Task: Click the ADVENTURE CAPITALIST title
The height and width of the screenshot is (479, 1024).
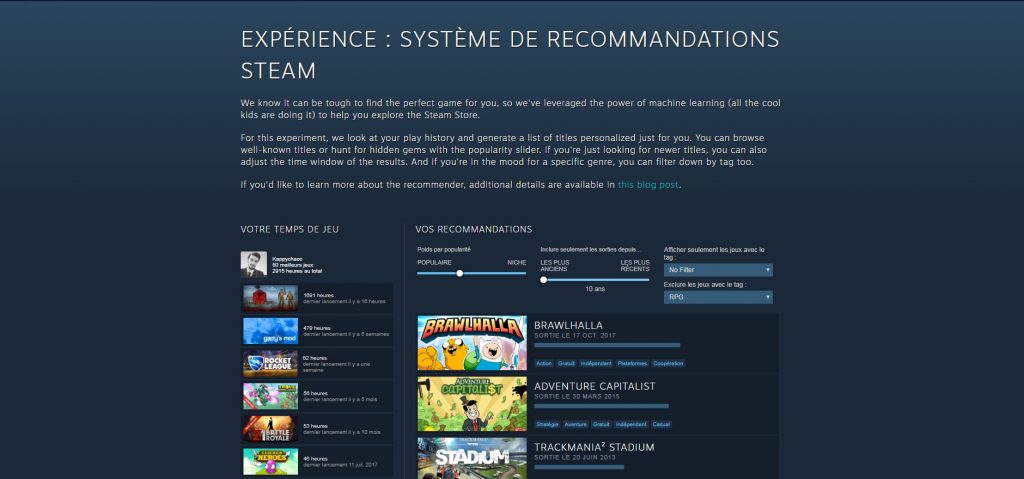Action: (594, 386)
